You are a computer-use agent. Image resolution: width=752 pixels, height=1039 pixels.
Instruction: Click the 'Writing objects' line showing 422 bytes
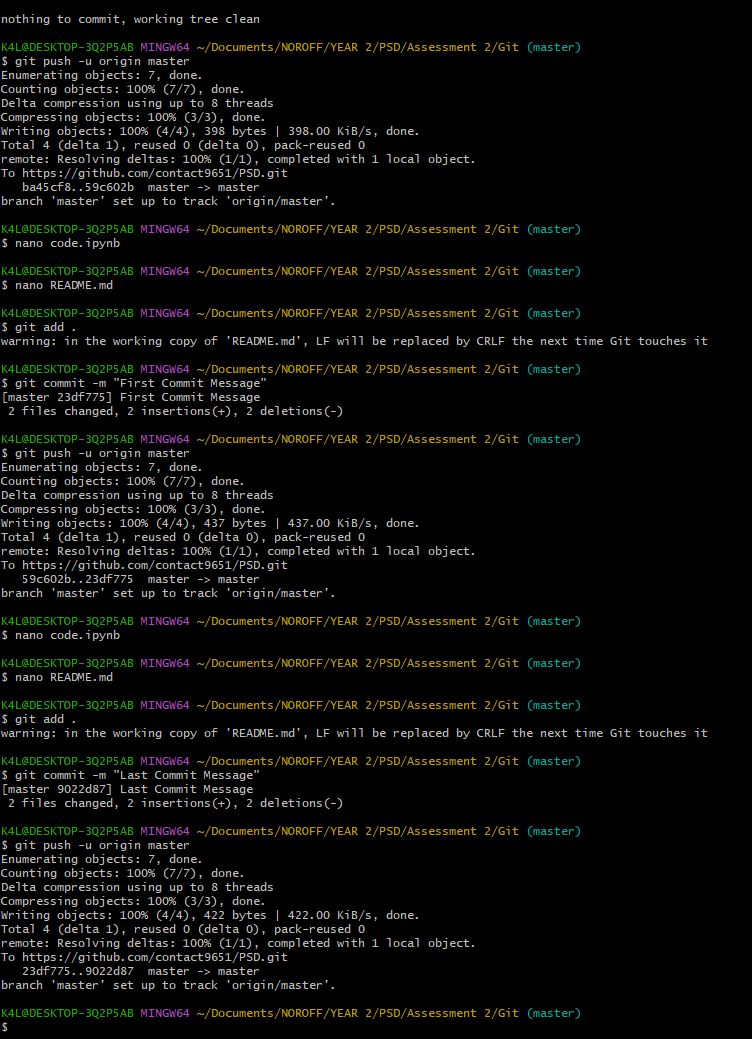(210, 915)
